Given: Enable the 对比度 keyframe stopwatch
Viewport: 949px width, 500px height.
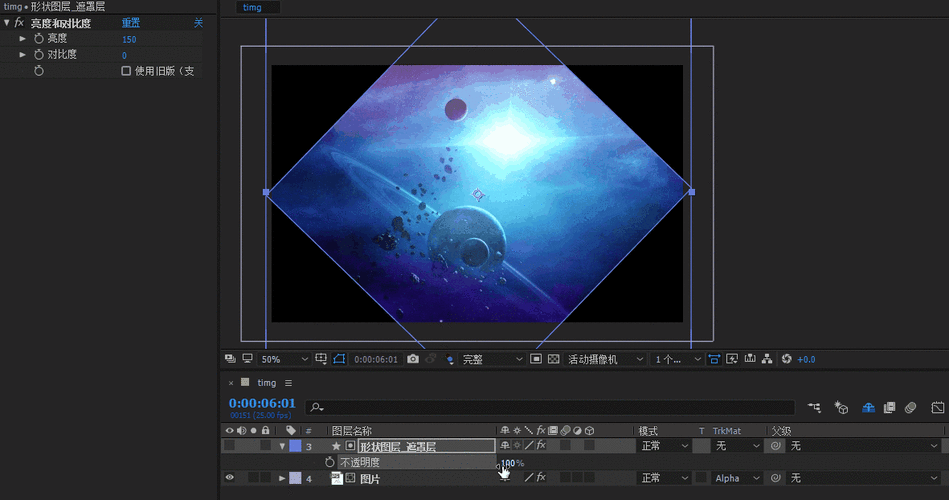Looking at the screenshot, I should point(39,54).
